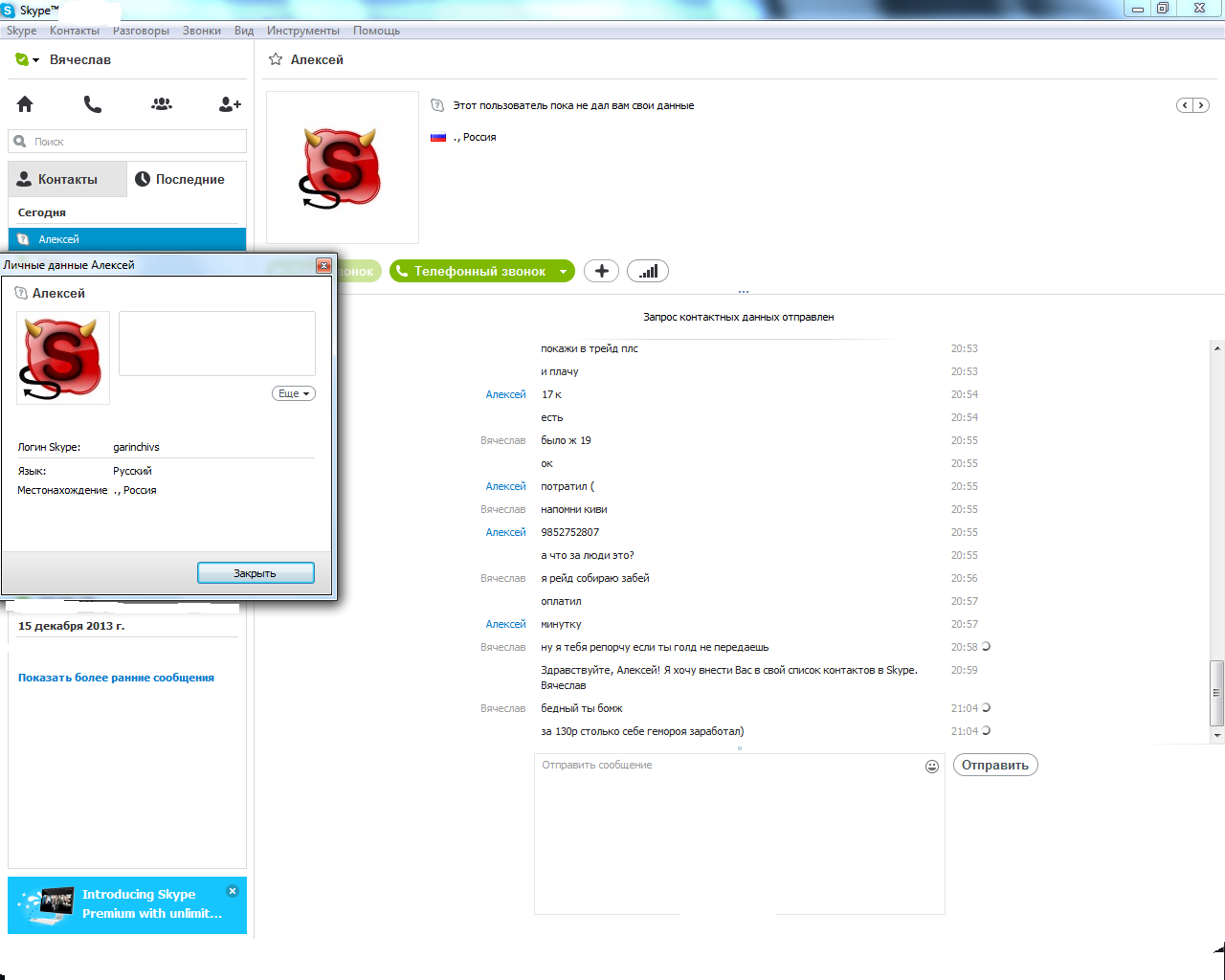Open the Помощь menu
1225x980 pixels.
[x=376, y=31]
